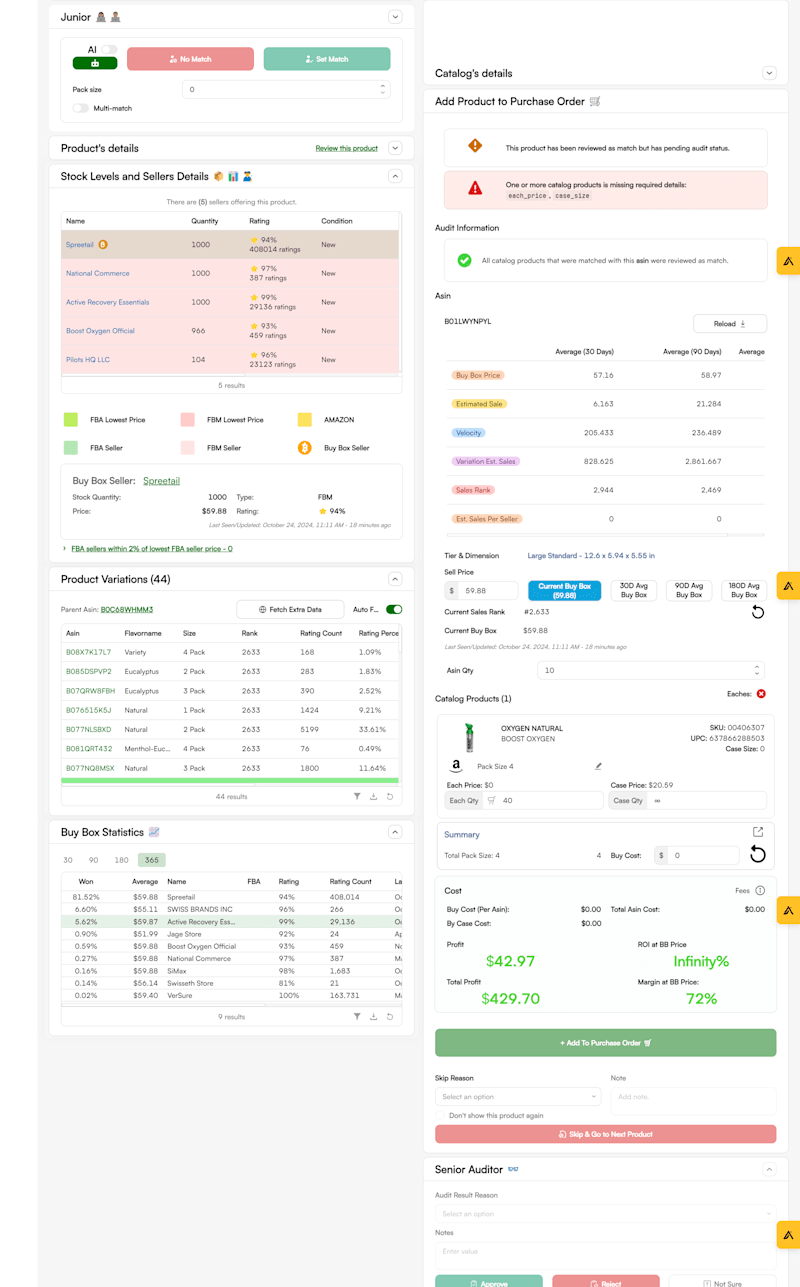
Task: Click the Amazon logo on catalog product
Action: pos(456,766)
